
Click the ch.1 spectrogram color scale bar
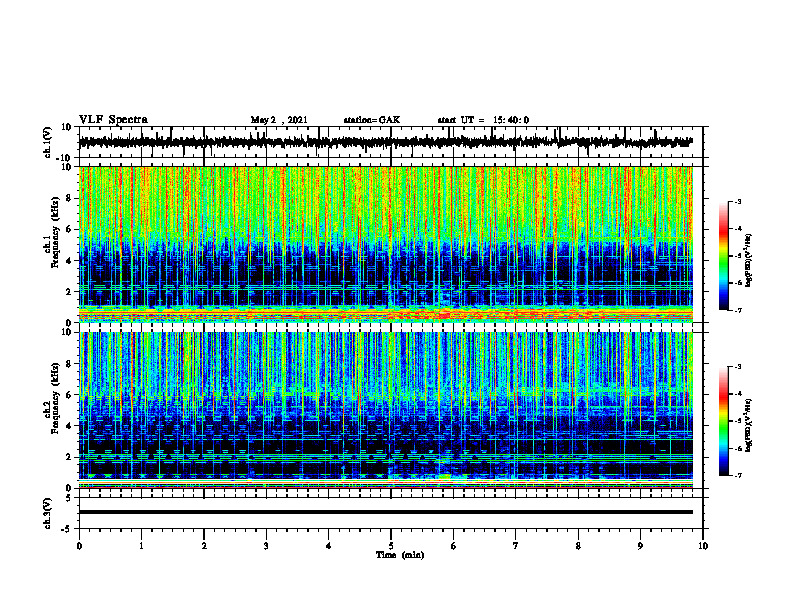click(723, 256)
